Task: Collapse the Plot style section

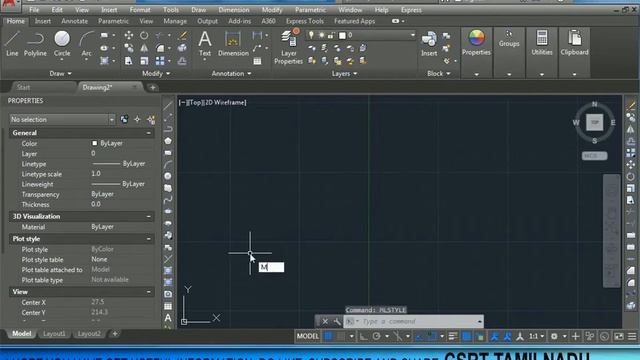Action: click(148, 239)
